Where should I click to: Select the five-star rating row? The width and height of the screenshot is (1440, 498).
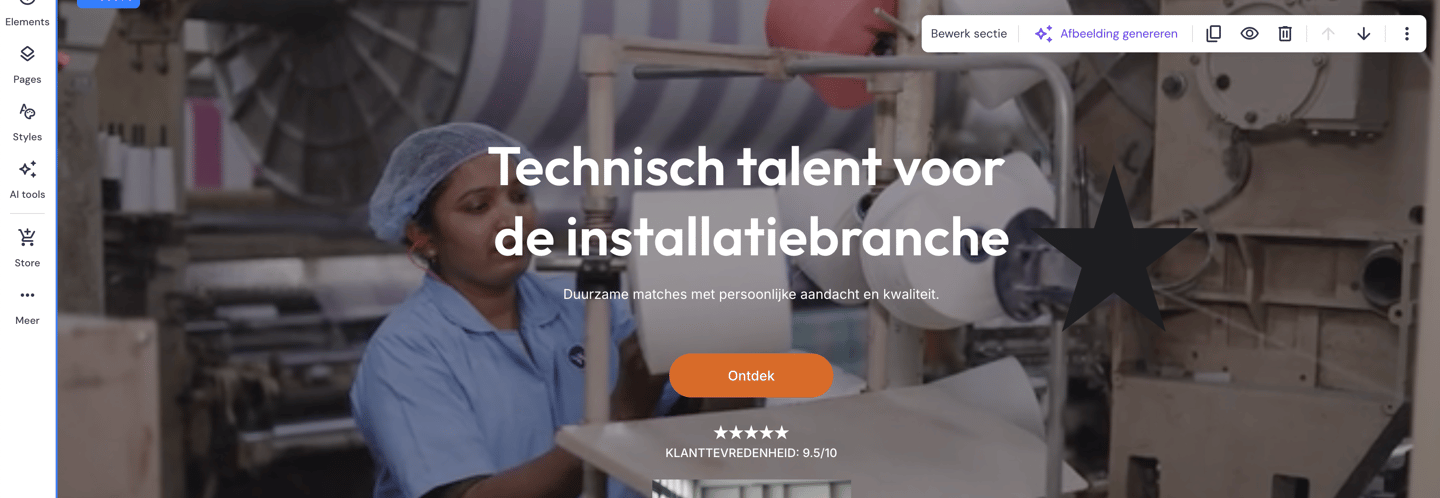(751, 432)
